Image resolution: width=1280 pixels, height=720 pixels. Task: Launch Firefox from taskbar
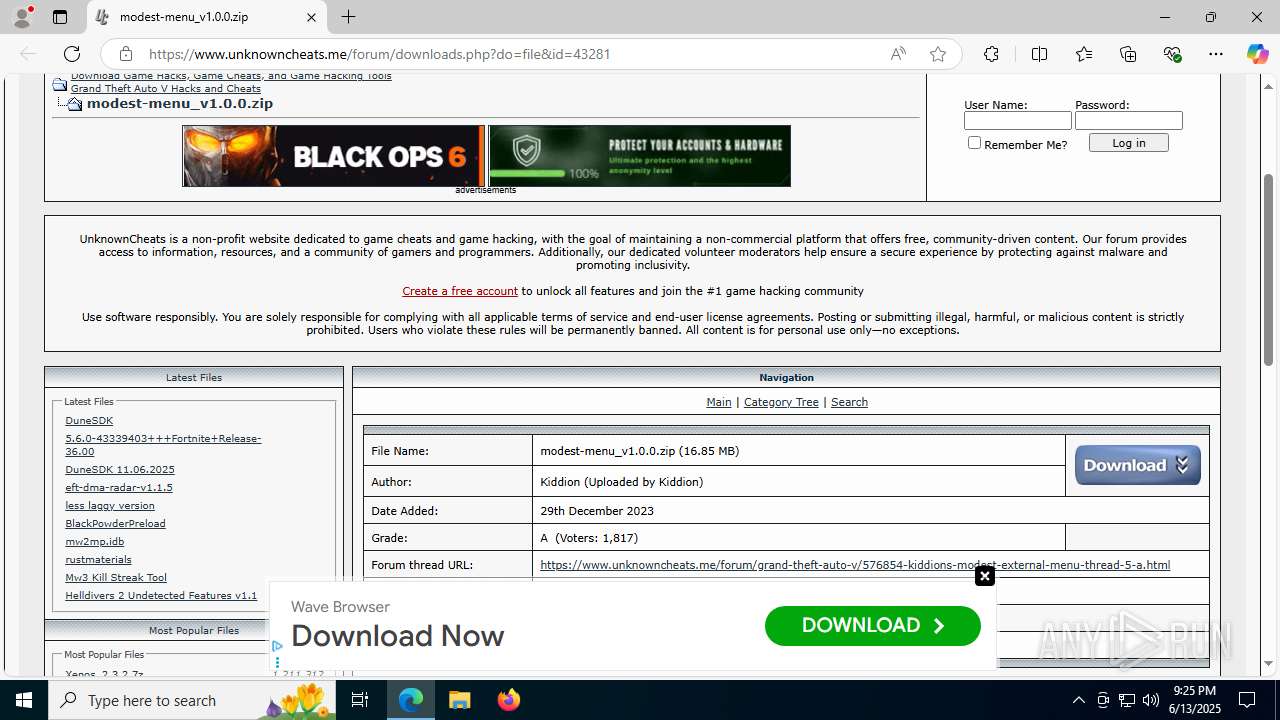508,700
